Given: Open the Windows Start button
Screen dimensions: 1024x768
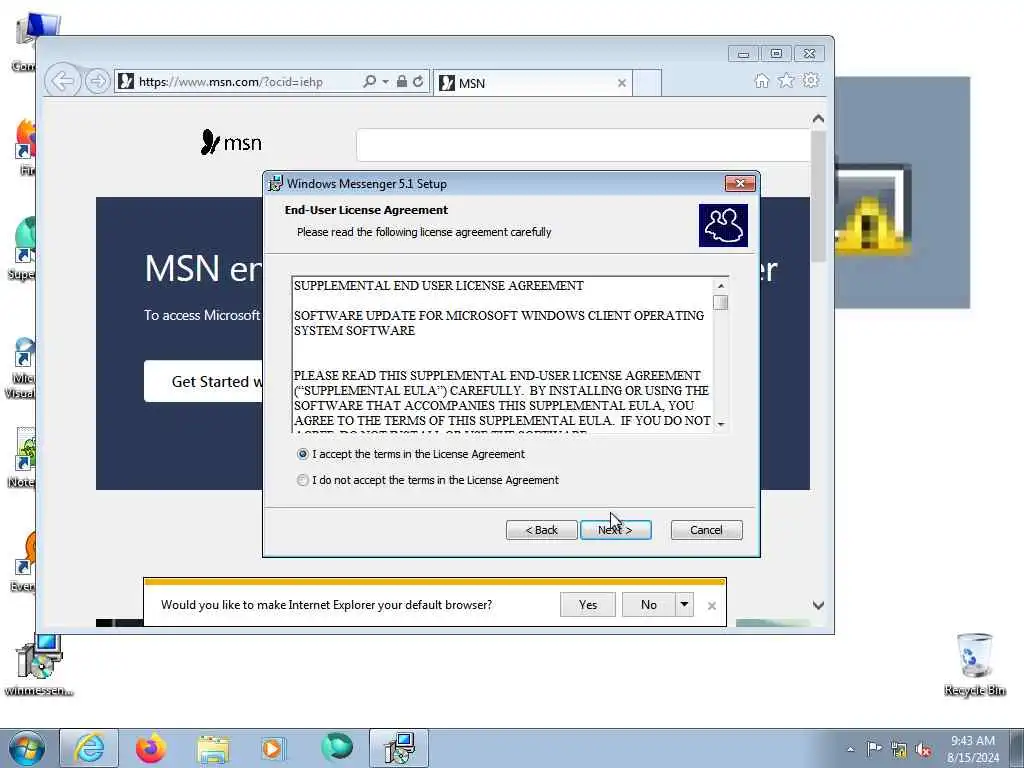Looking at the screenshot, I should pyautogui.click(x=27, y=748).
